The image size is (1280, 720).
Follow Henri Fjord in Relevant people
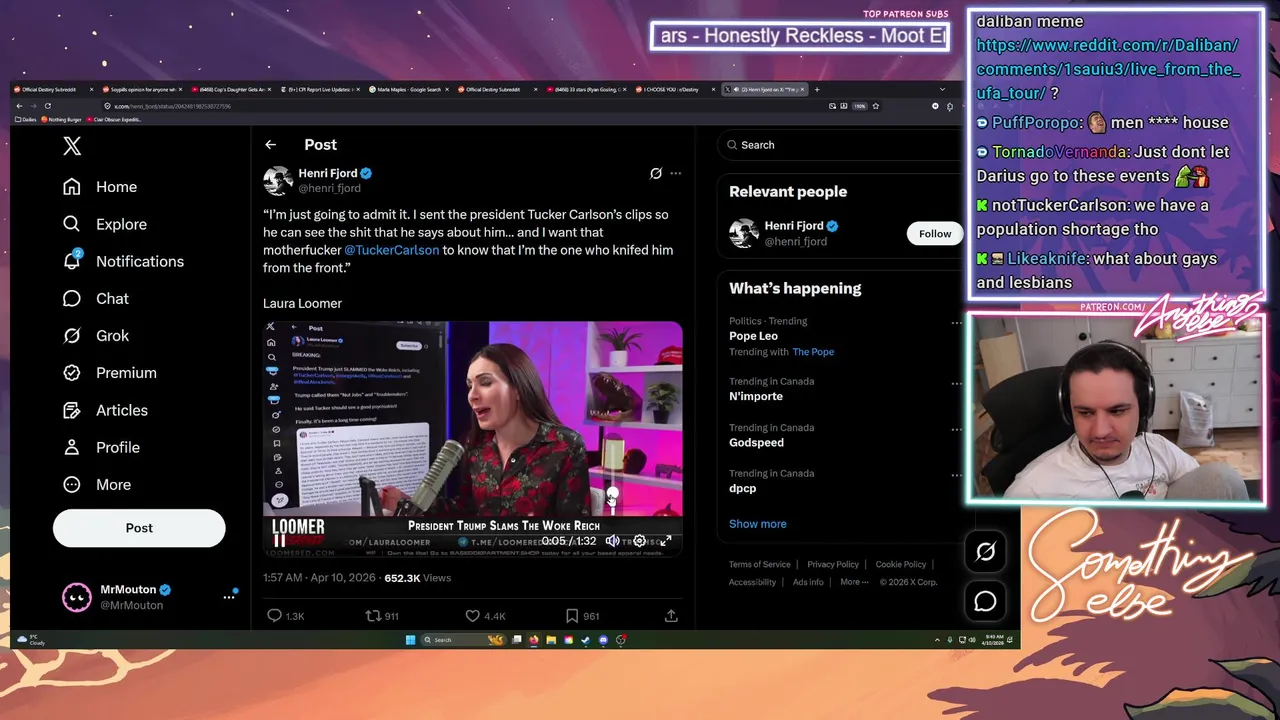935,234
